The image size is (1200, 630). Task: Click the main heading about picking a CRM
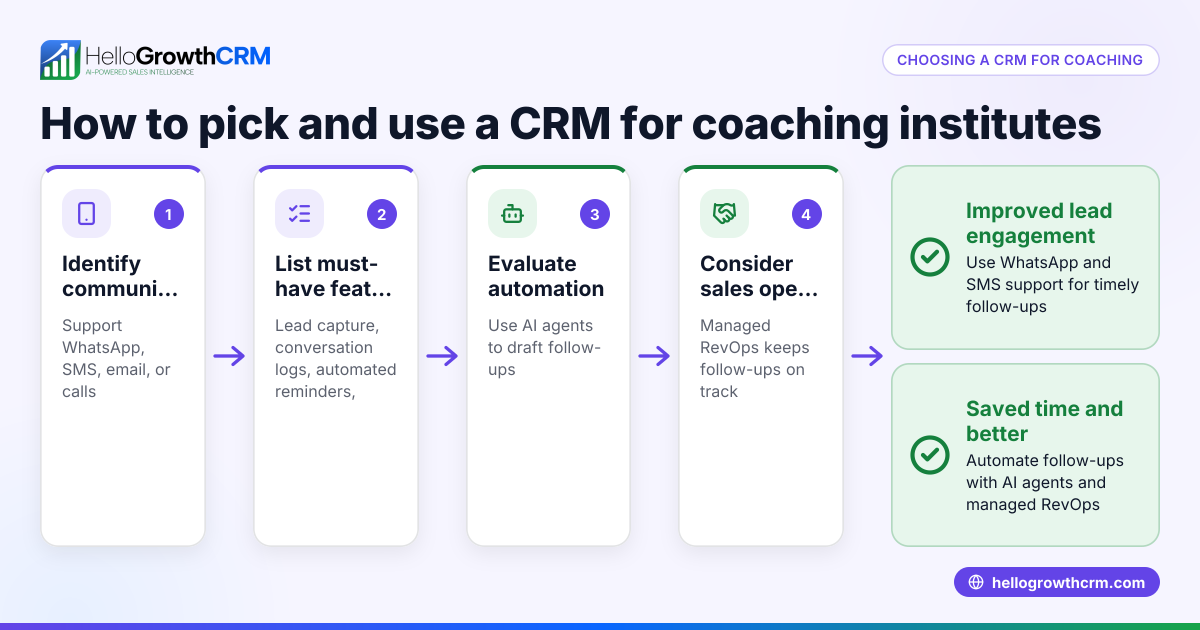(x=571, y=123)
